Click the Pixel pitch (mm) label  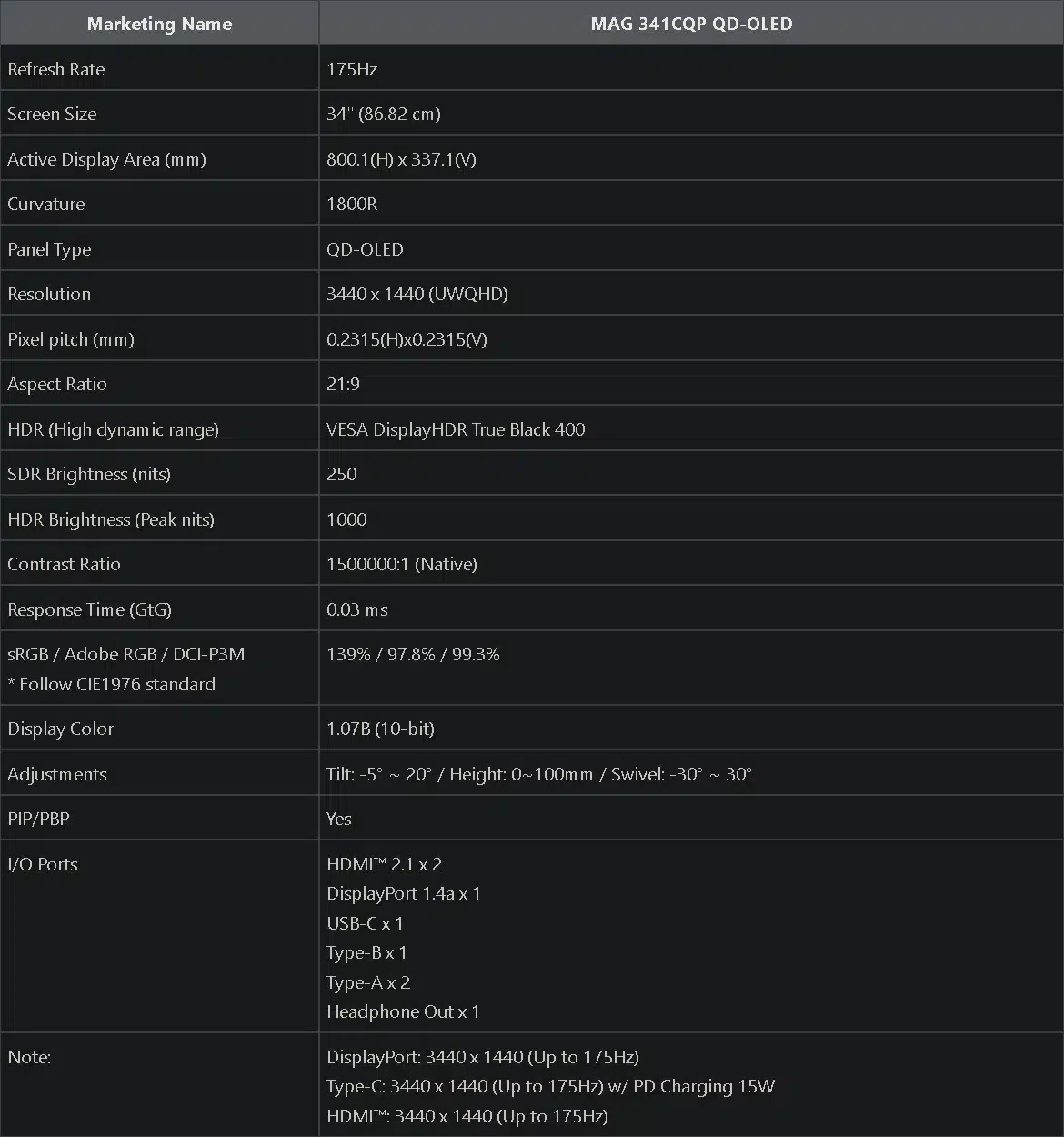(x=71, y=339)
